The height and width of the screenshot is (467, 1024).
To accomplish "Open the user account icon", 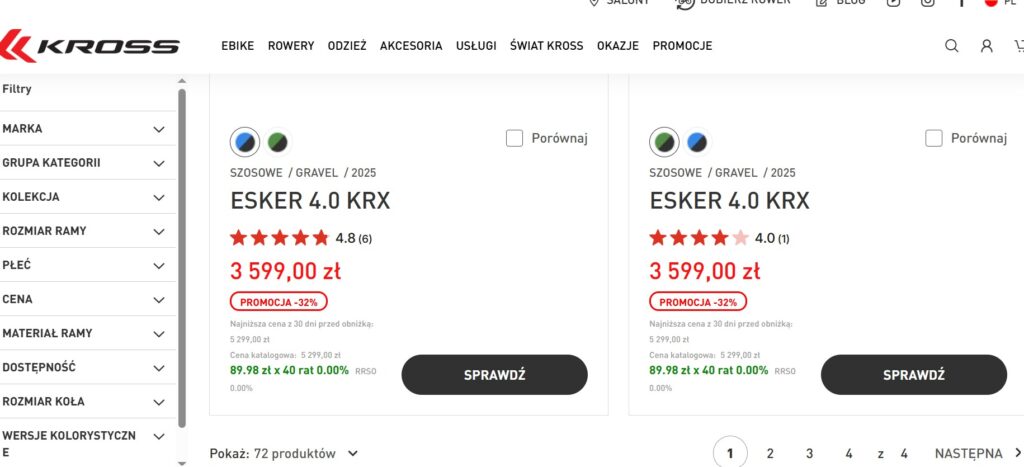I will point(987,46).
